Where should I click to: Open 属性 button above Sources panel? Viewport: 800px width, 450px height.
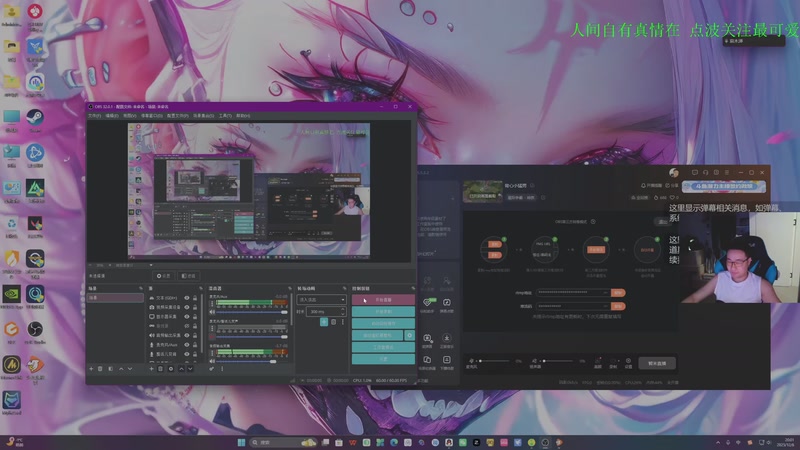pyautogui.click(x=163, y=276)
